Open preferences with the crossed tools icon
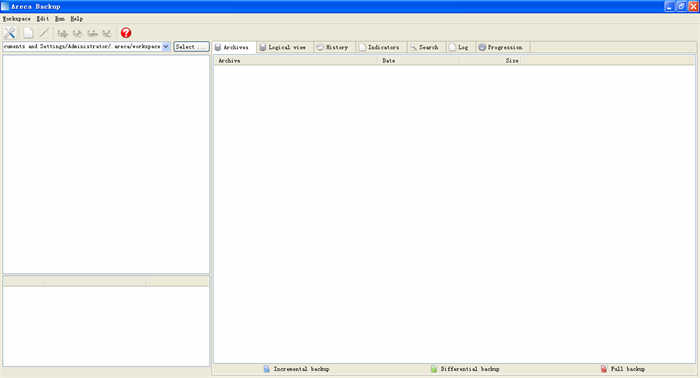The width and height of the screenshot is (700, 378). coord(9,33)
